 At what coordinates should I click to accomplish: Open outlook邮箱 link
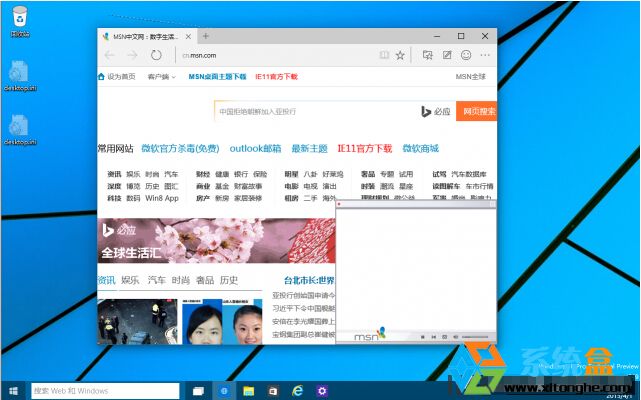256,148
